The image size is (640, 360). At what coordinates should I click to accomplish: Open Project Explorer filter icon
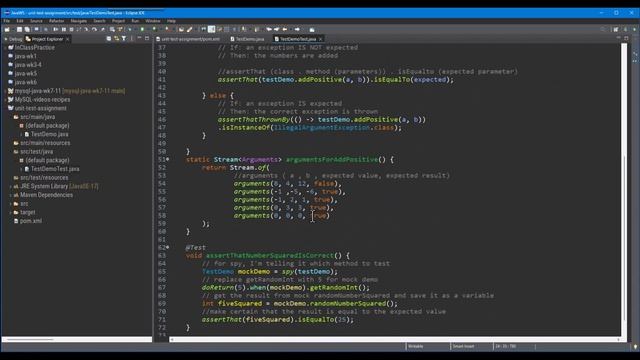[124, 39]
